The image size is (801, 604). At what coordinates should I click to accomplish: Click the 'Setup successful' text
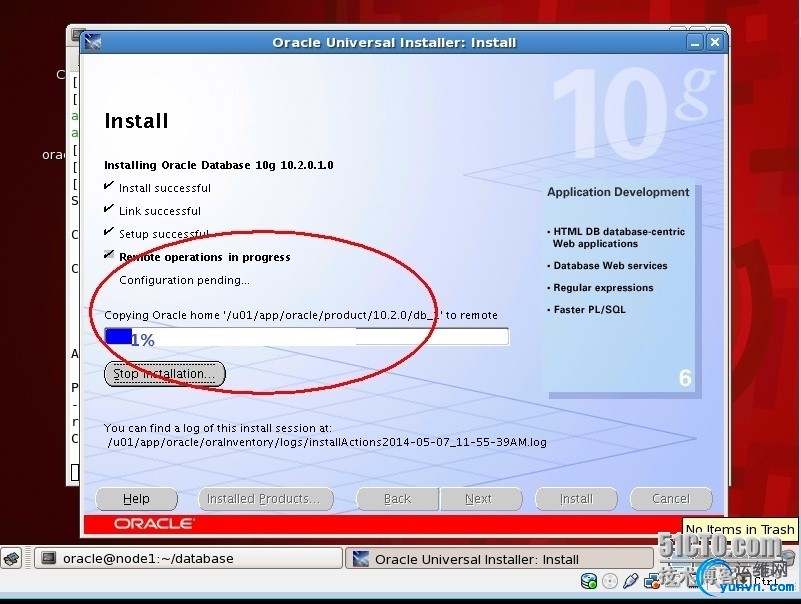click(164, 234)
